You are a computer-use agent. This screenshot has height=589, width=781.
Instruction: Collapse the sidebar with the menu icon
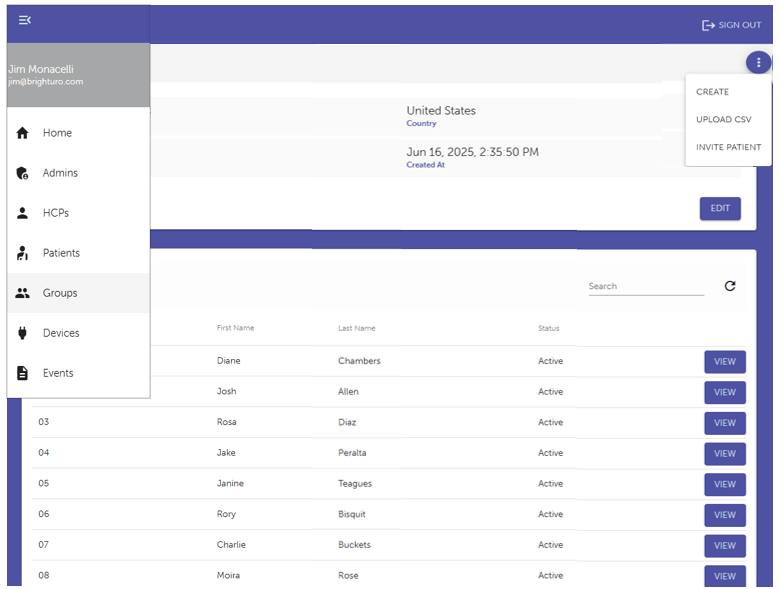(24, 20)
